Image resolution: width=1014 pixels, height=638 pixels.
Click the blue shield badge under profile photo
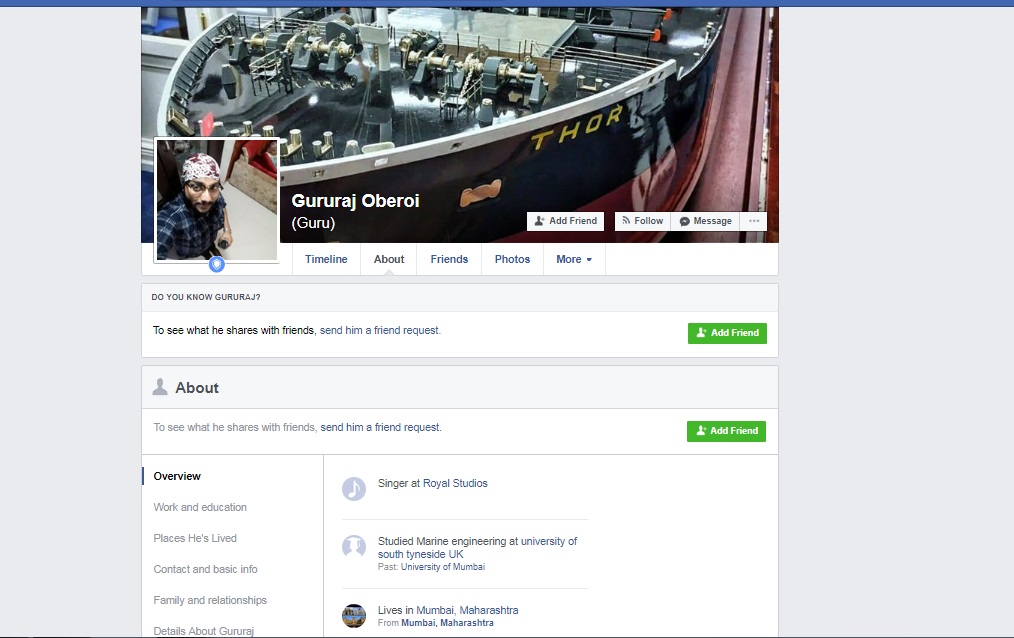(217, 264)
